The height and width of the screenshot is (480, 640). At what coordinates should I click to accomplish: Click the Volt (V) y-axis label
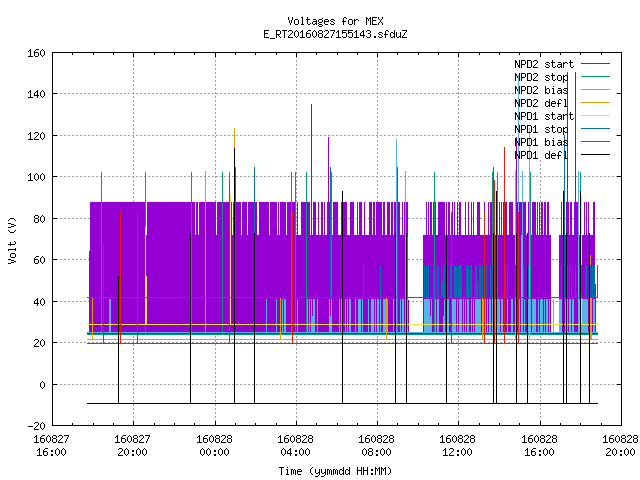[13, 240]
